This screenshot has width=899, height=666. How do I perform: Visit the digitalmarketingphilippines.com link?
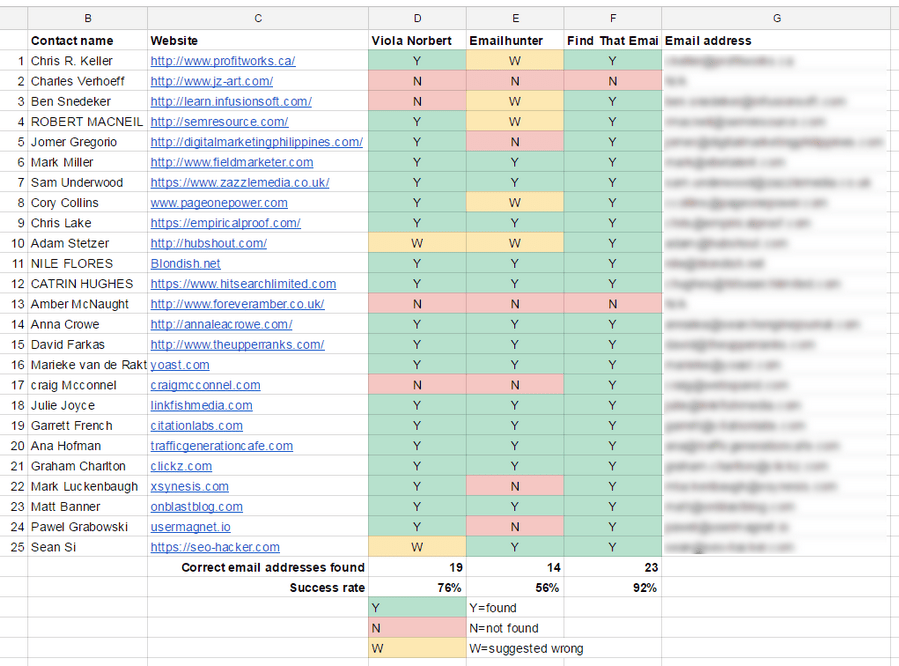tap(257, 142)
